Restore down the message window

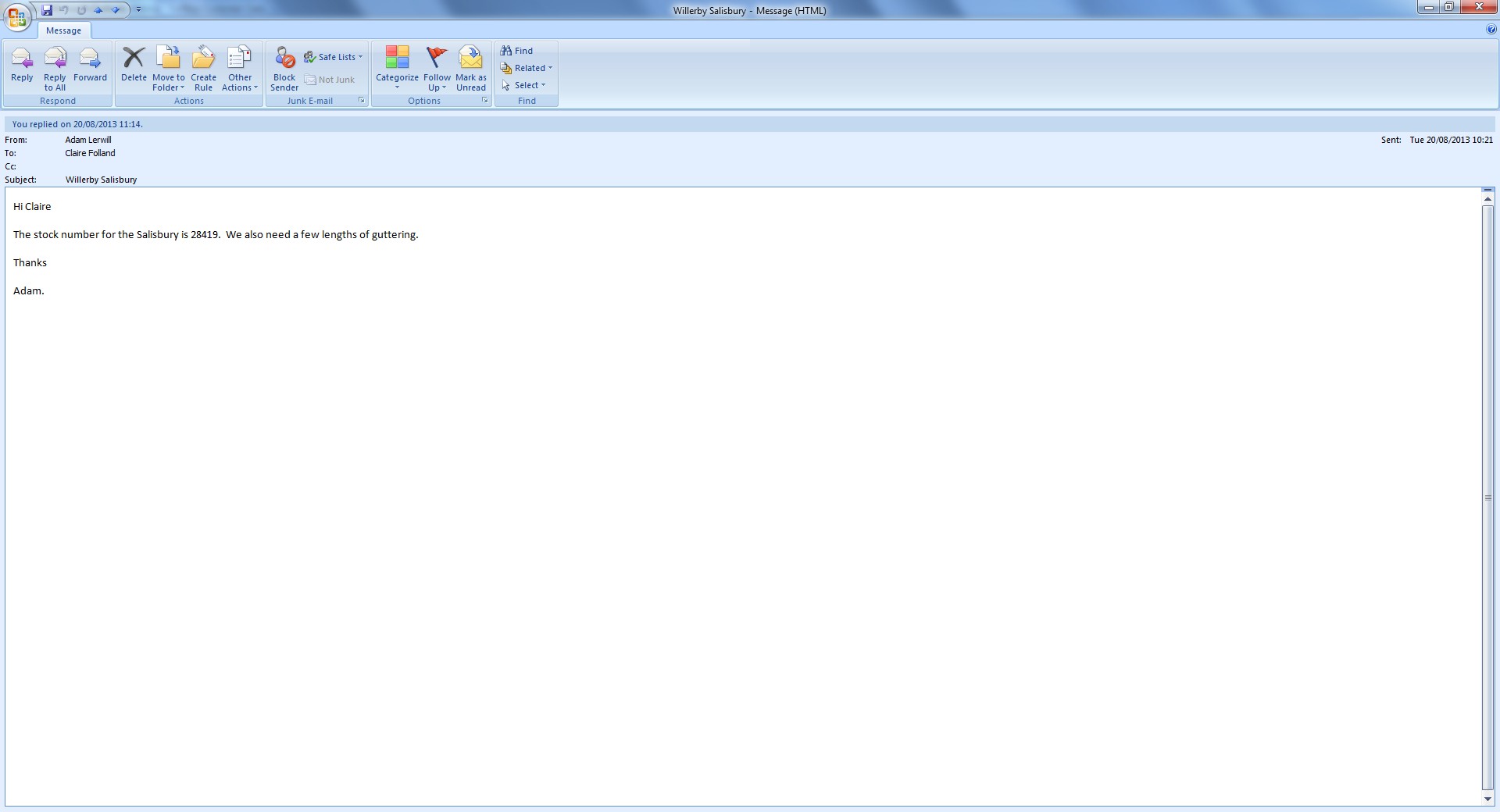1449,8
